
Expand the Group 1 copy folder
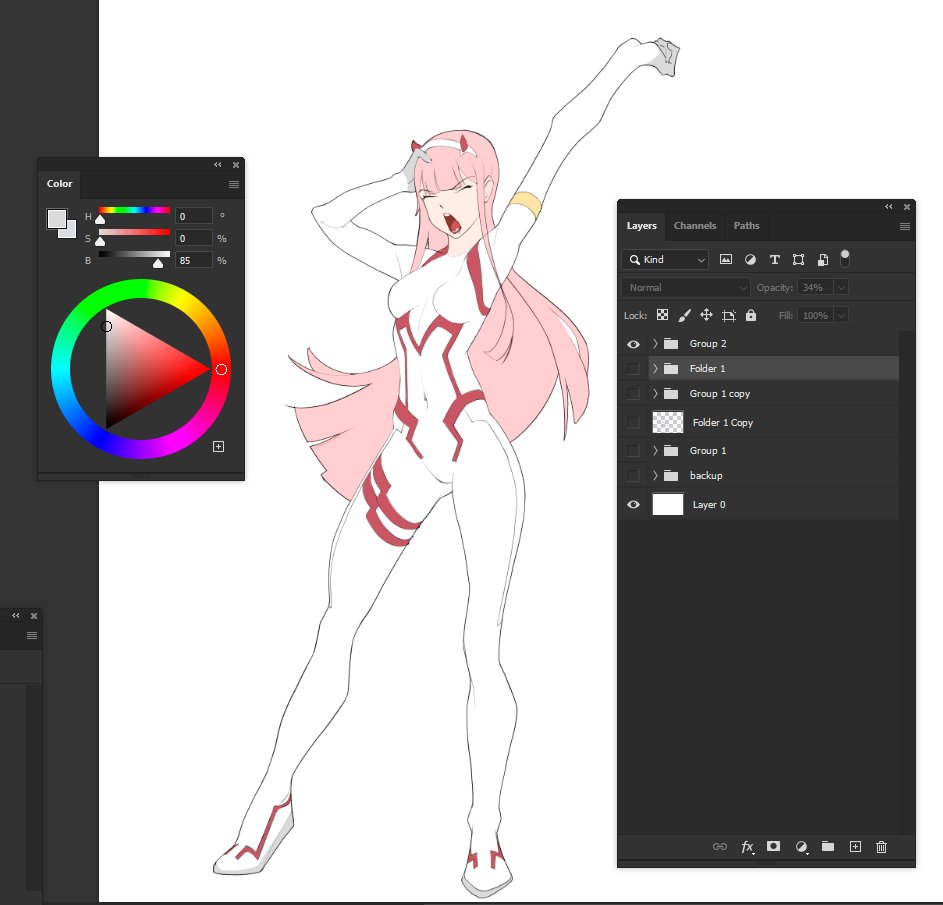[x=655, y=393]
